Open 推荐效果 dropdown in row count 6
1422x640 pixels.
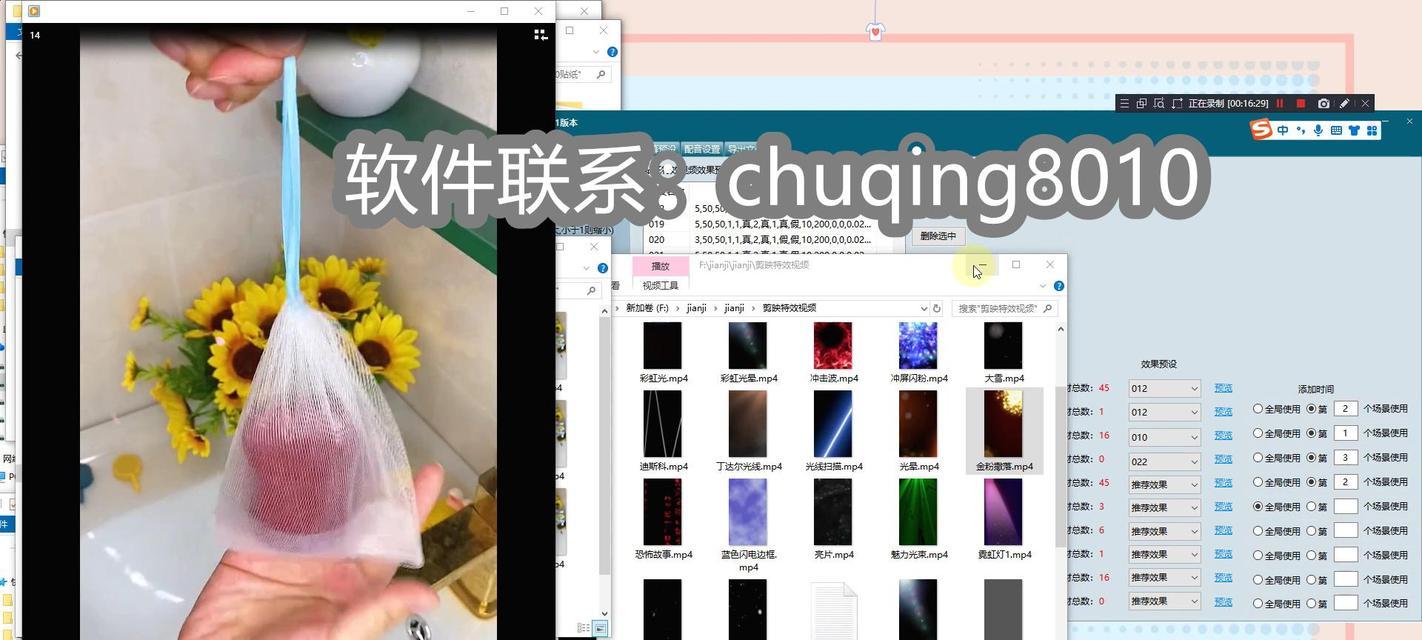point(1164,531)
